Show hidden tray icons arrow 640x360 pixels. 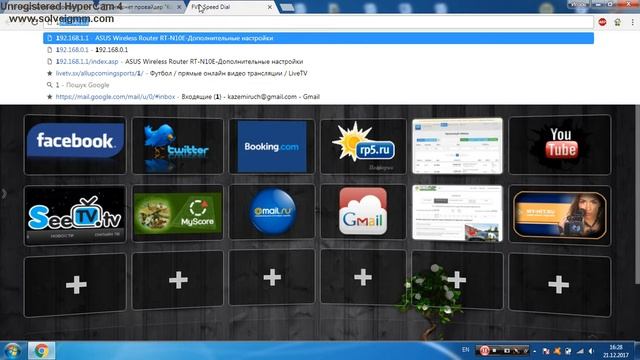[x=535, y=351]
